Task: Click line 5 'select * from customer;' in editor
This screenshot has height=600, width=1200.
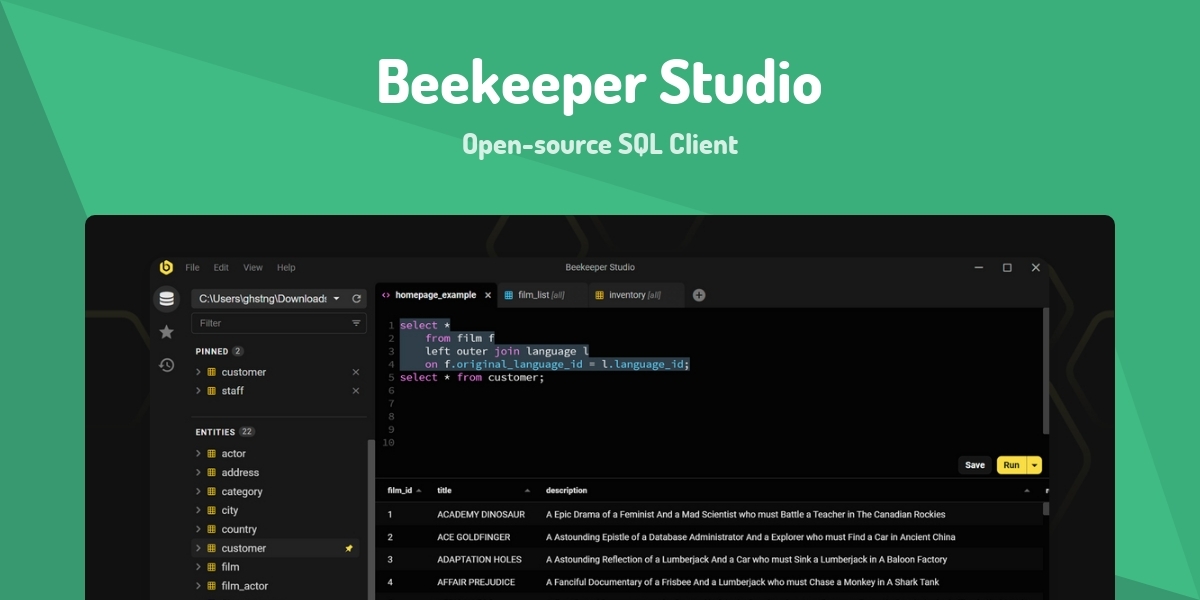Action: 472,377
